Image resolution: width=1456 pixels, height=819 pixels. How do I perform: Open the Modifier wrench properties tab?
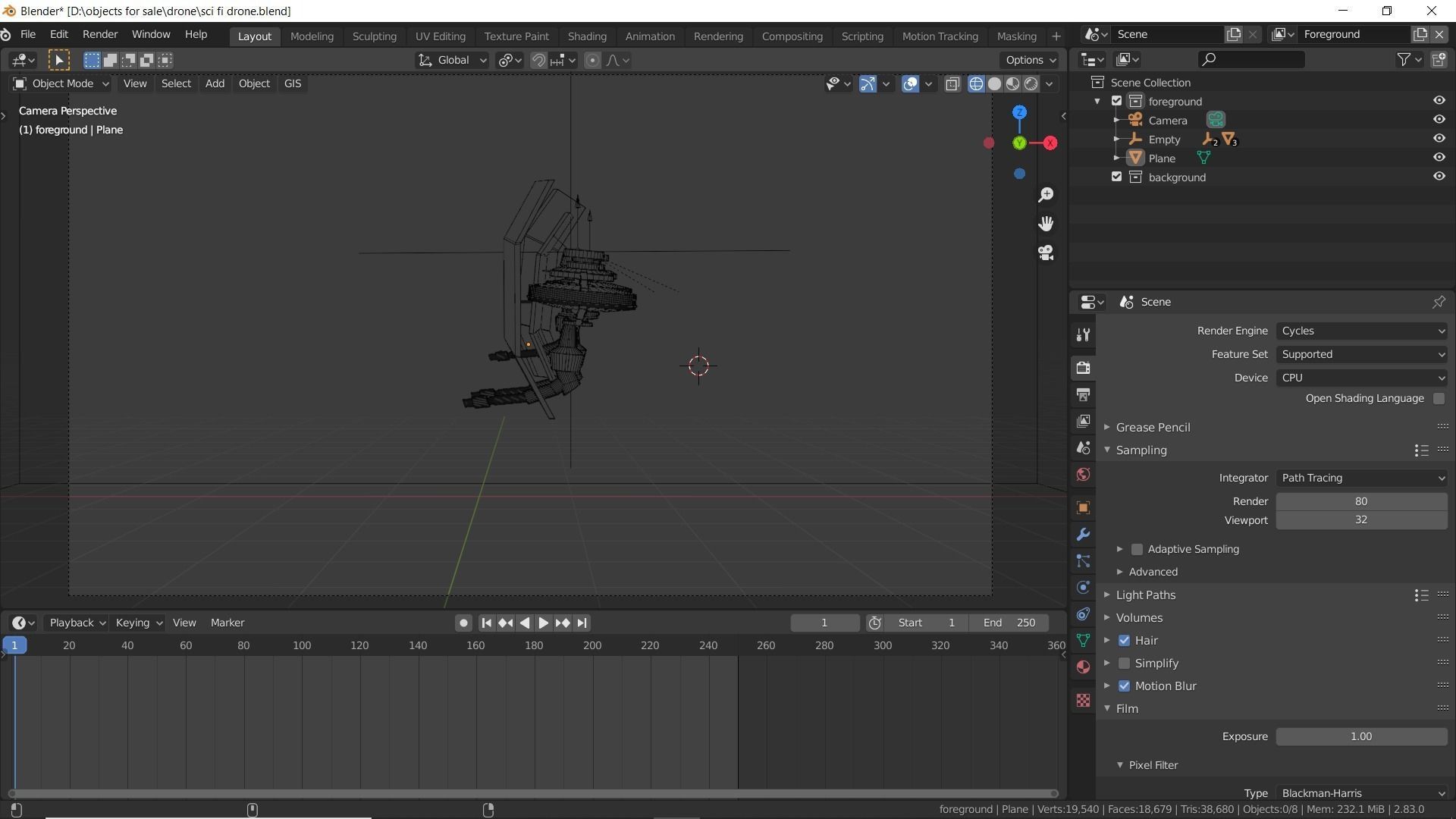(x=1083, y=535)
